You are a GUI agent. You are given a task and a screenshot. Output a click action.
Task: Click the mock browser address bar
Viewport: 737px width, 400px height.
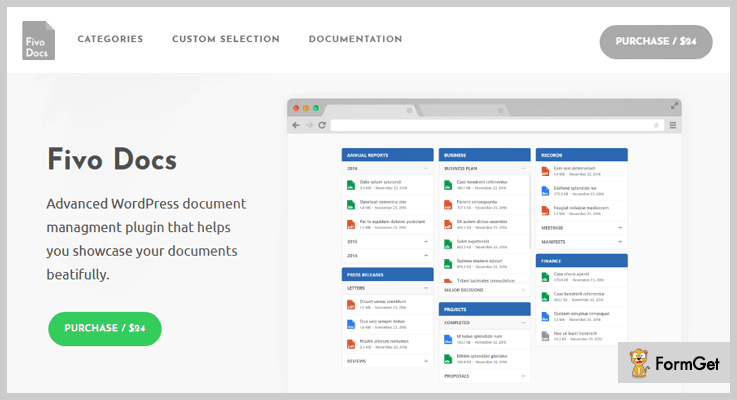pyautogui.click(x=497, y=125)
